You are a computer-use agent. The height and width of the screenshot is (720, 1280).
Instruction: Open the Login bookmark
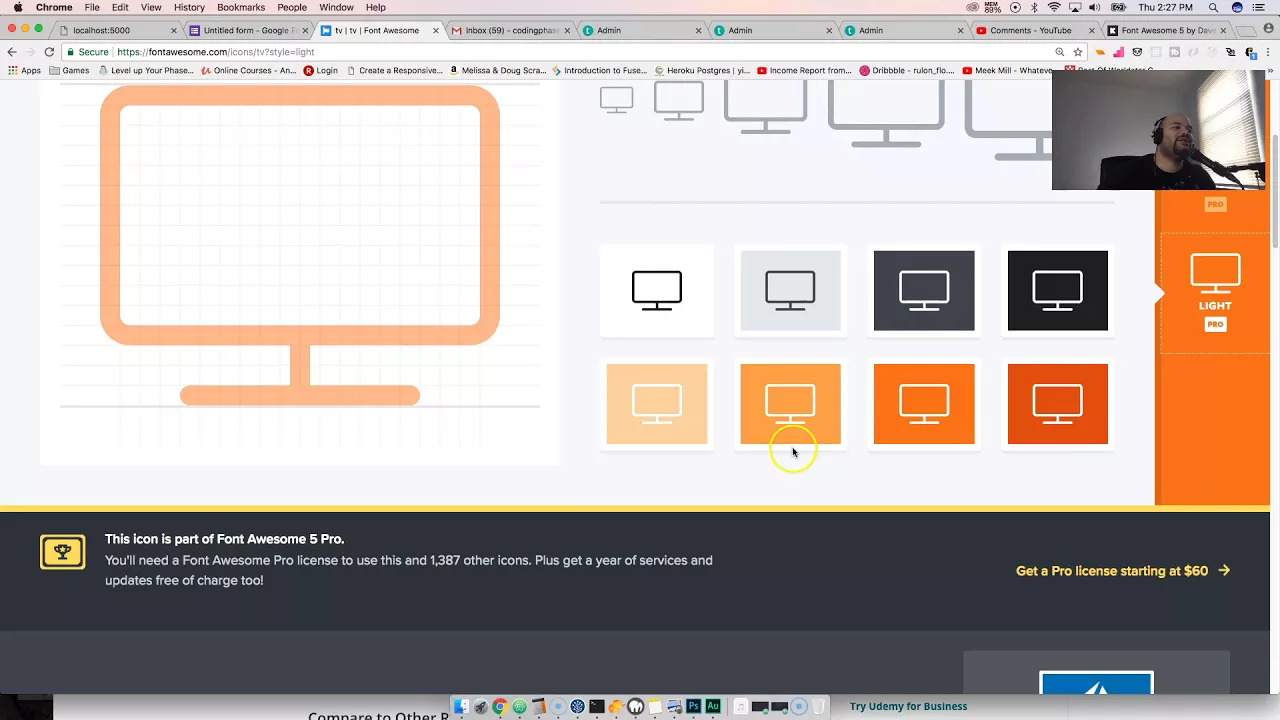pyautogui.click(x=321, y=70)
